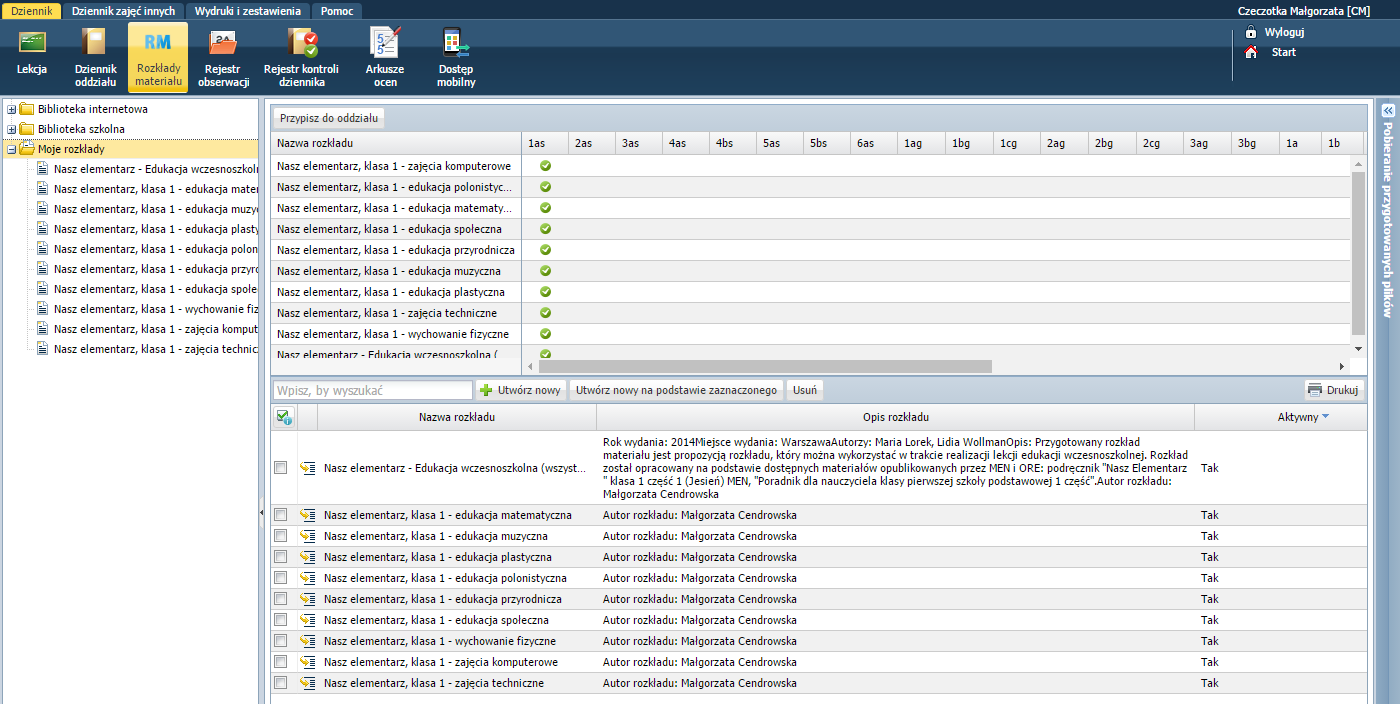The width and height of the screenshot is (1400, 704).
Task: Check the edukacja plastyczna row checkbox
Action: [281, 557]
